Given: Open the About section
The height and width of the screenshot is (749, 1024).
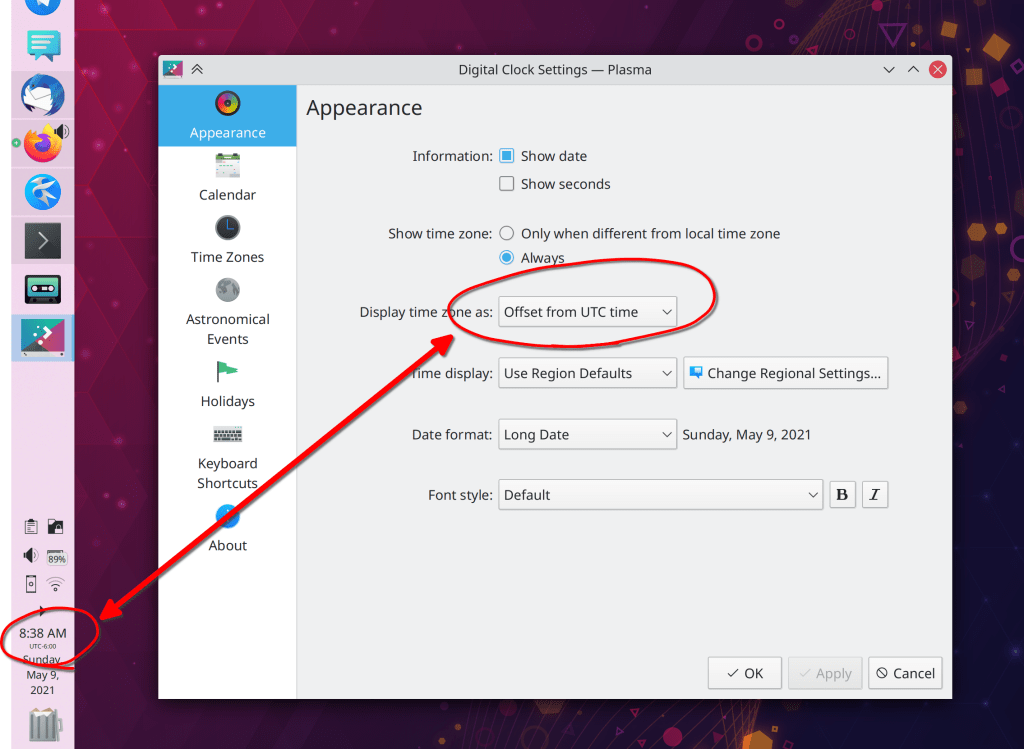Looking at the screenshot, I should pyautogui.click(x=227, y=528).
